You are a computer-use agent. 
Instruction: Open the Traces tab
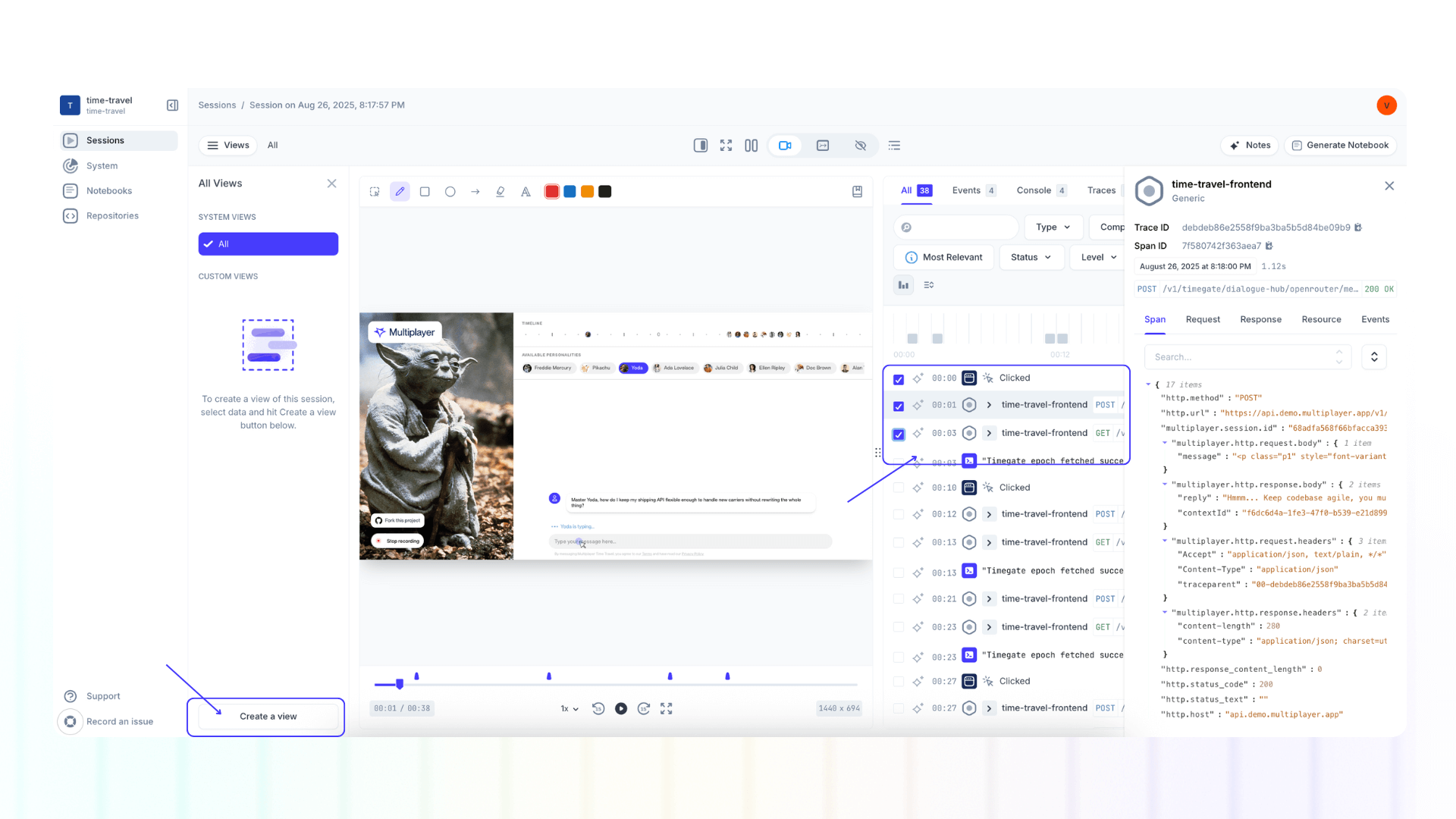pyautogui.click(x=1101, y=190)
